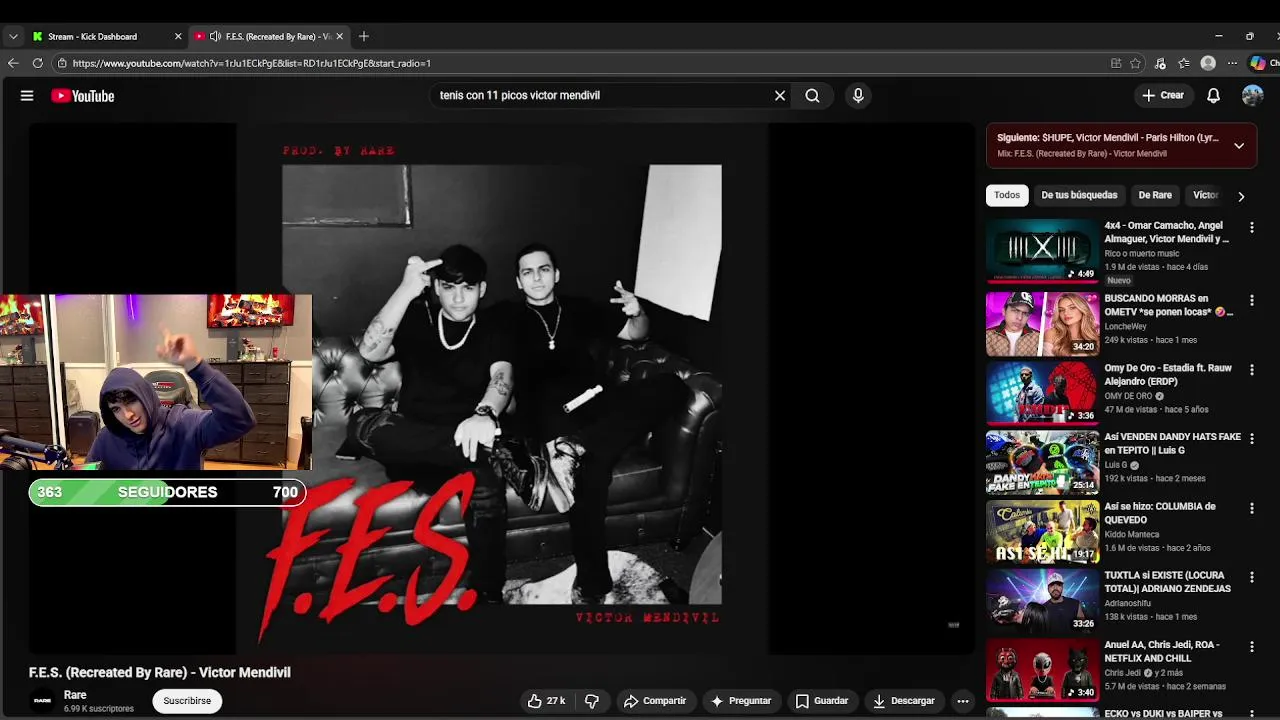Open the YouTube guide hamburger menu
1280x720 pixels.
pyautogui.click(x=27, y=96)
